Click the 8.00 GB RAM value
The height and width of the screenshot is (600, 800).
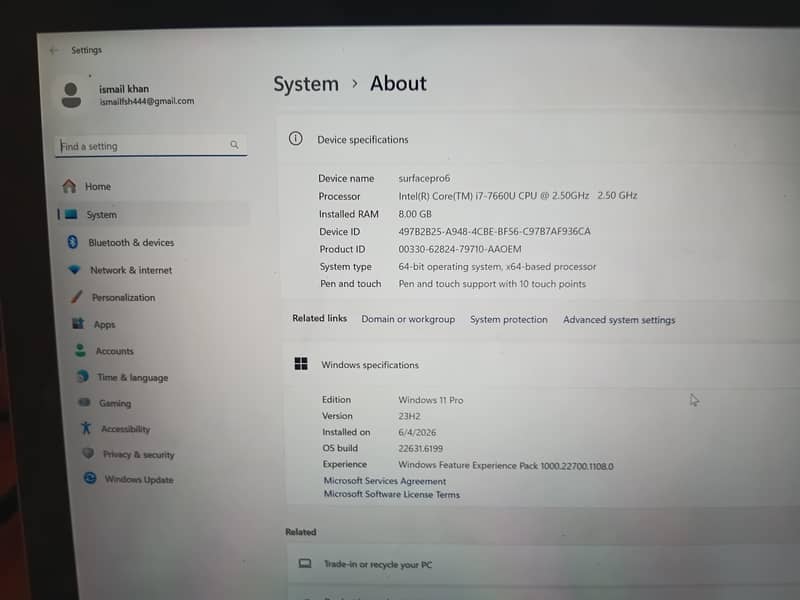pos(415,214)
